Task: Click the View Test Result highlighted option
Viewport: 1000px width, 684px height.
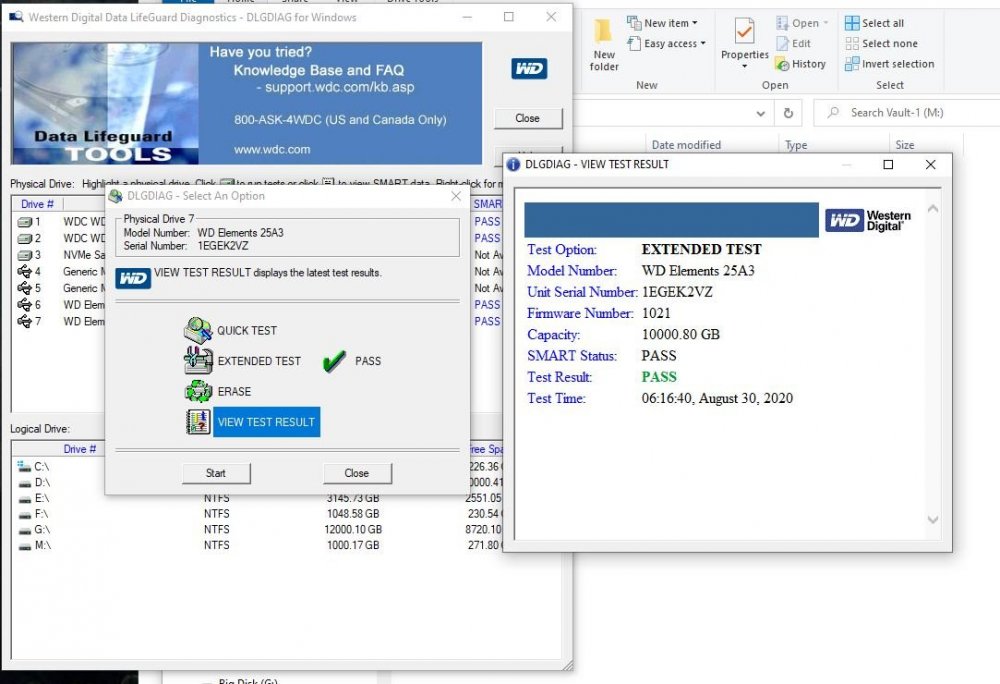Action: (267, 422)
